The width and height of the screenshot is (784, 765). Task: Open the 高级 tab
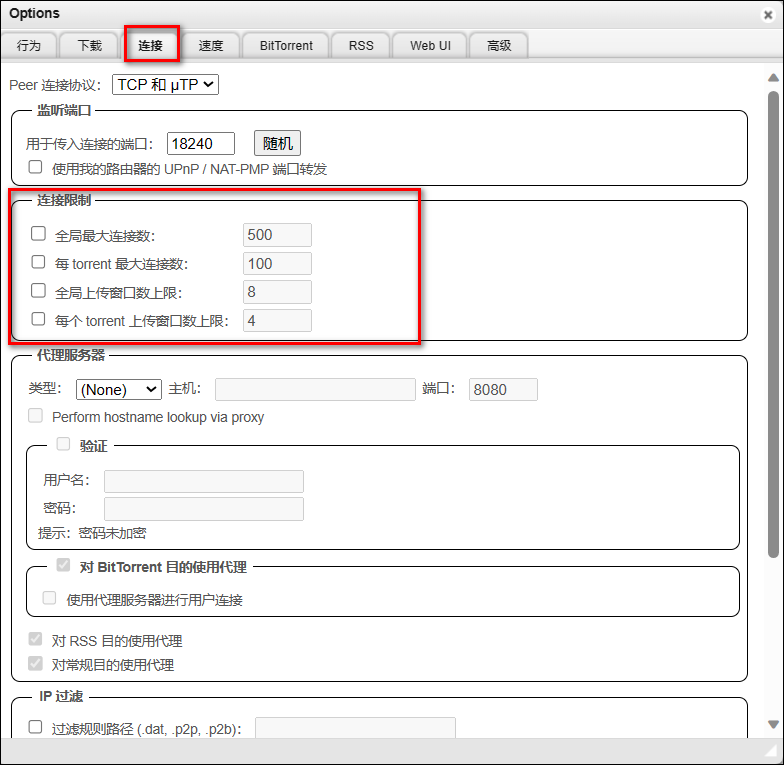click(499, 46)
